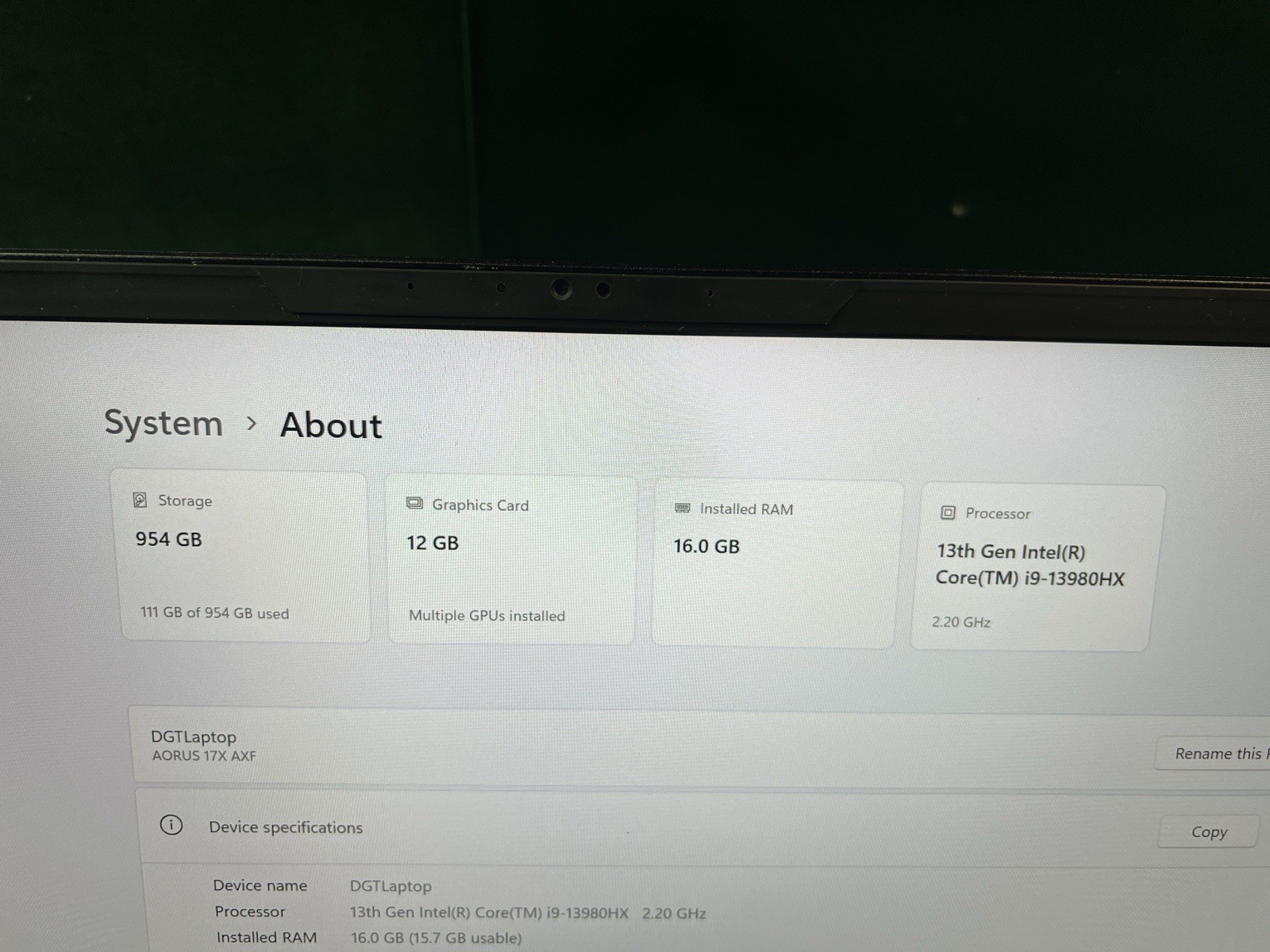Select the 12 GB graphics value

(433, 543)
